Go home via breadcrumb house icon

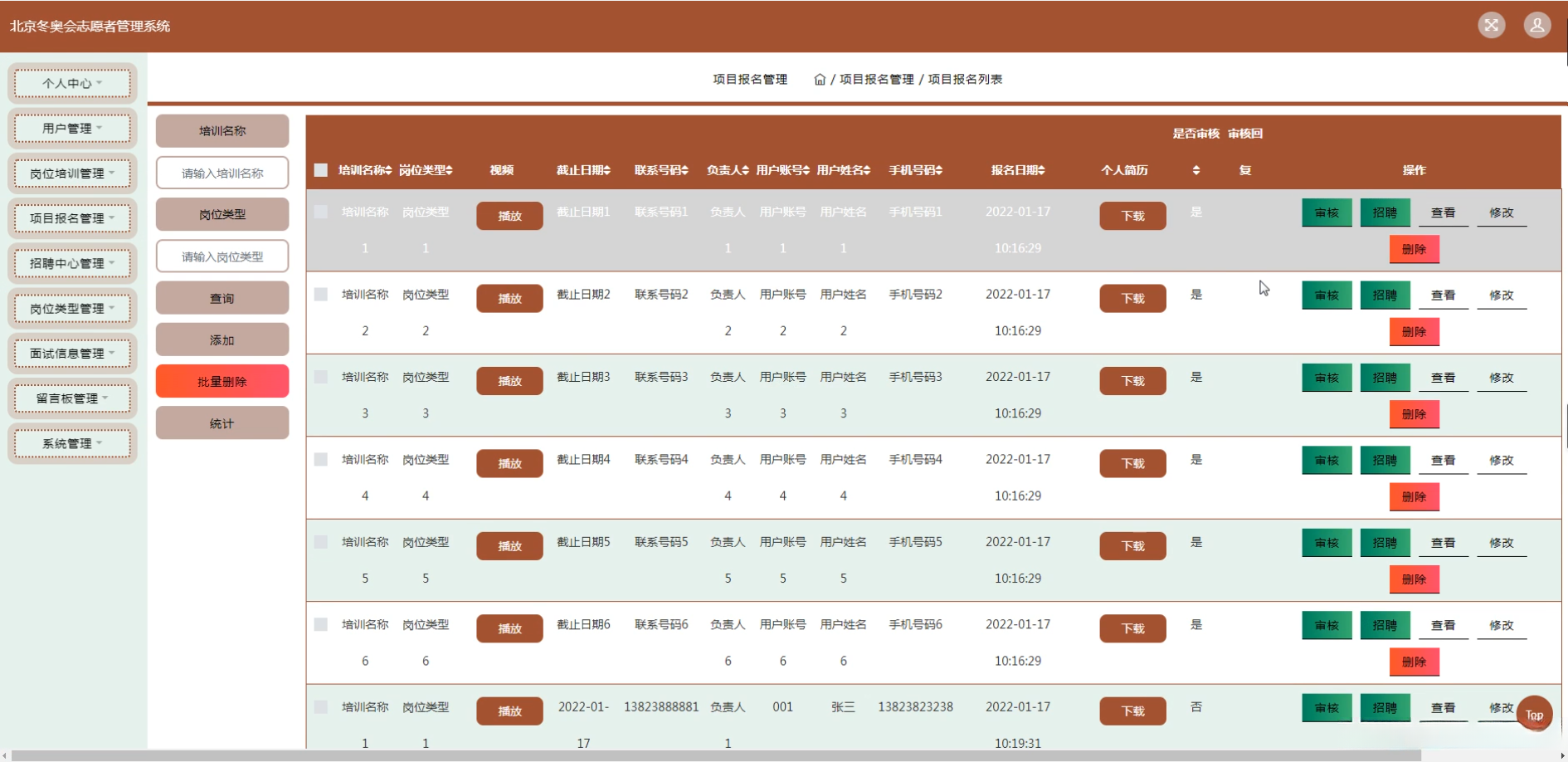point(820,80)
